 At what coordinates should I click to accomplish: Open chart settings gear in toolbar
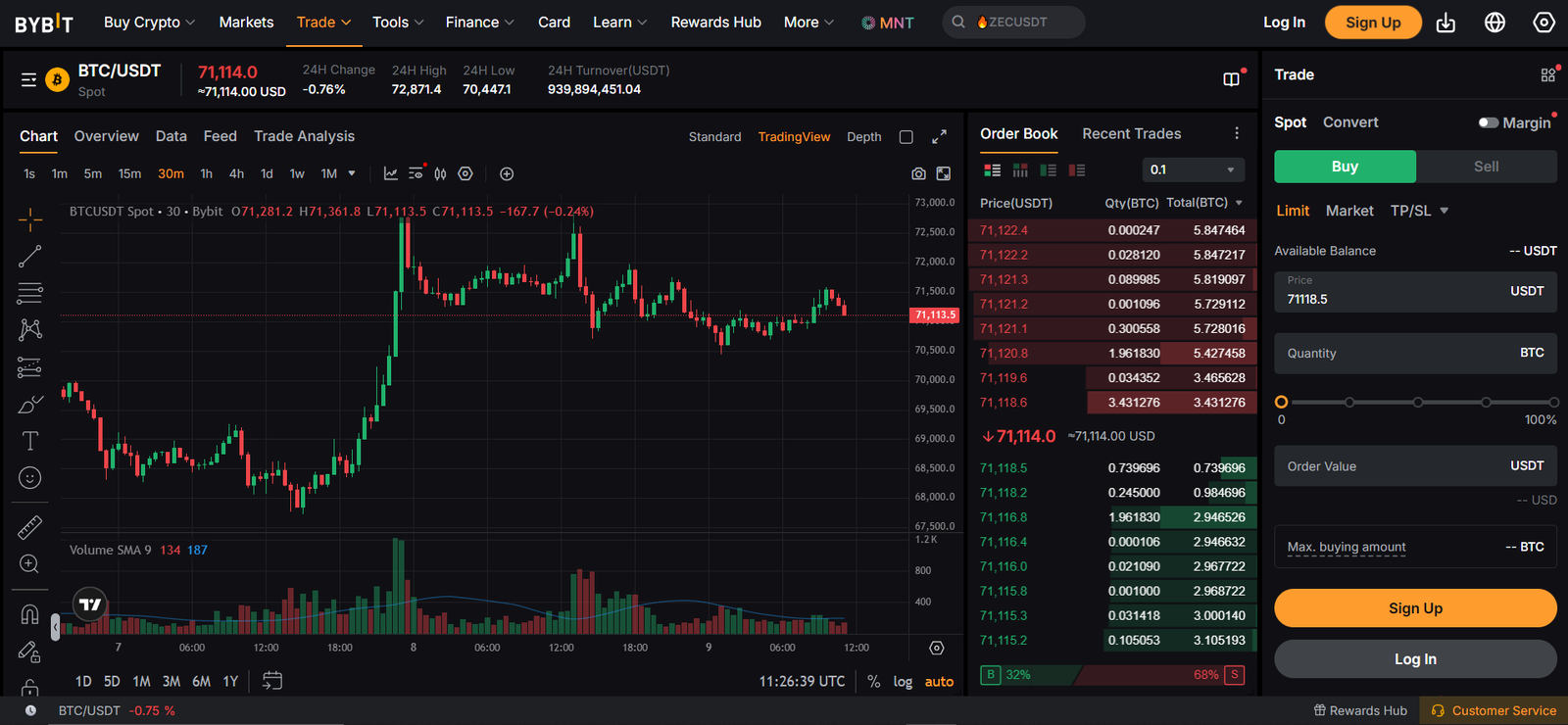click(x=465, y=173)
